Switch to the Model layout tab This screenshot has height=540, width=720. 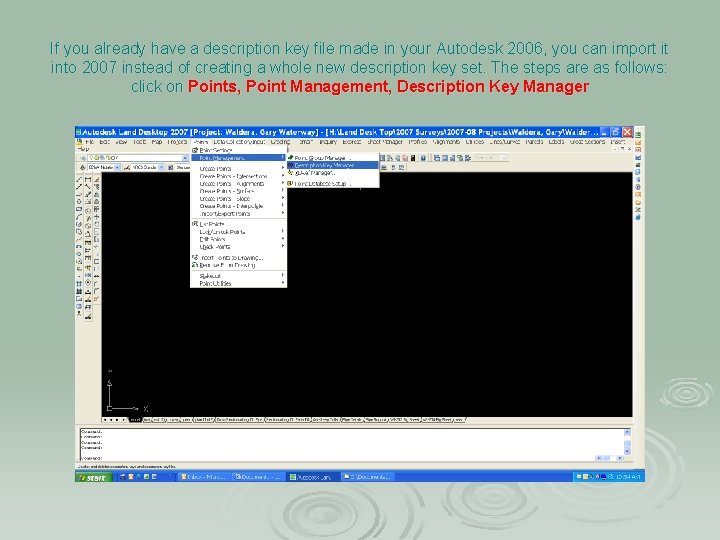(135, 420)
